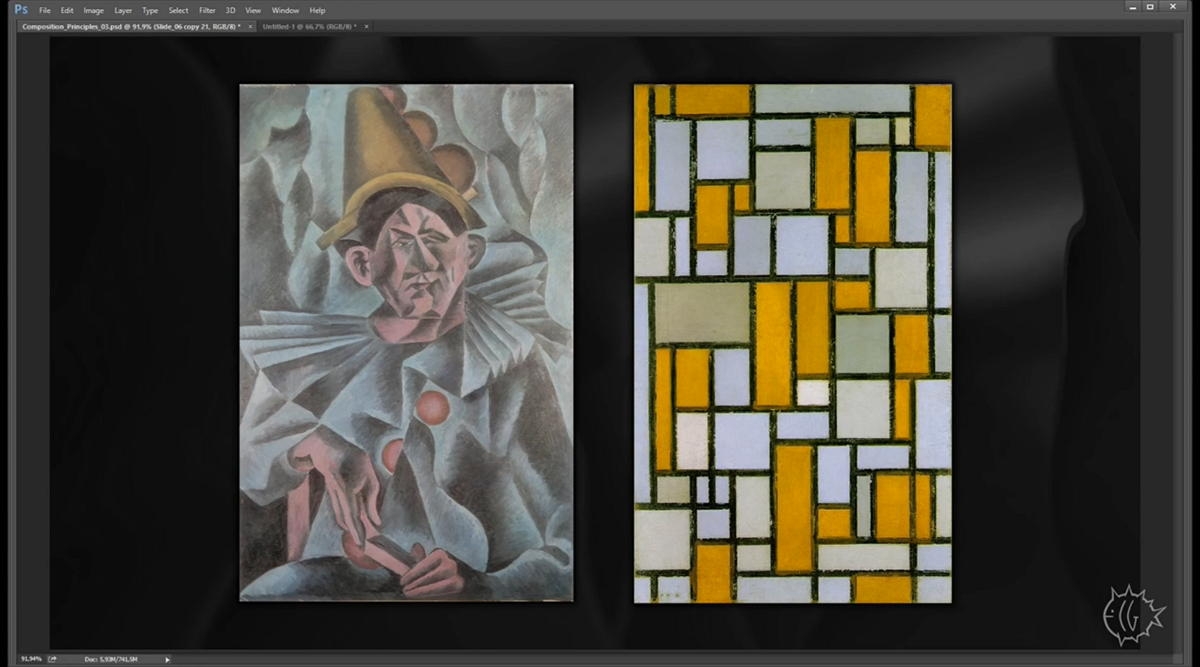Click the cubist Pierrot painting on the canvas
This screenshot has width=1200, height=667.
(x=406, y=342)
